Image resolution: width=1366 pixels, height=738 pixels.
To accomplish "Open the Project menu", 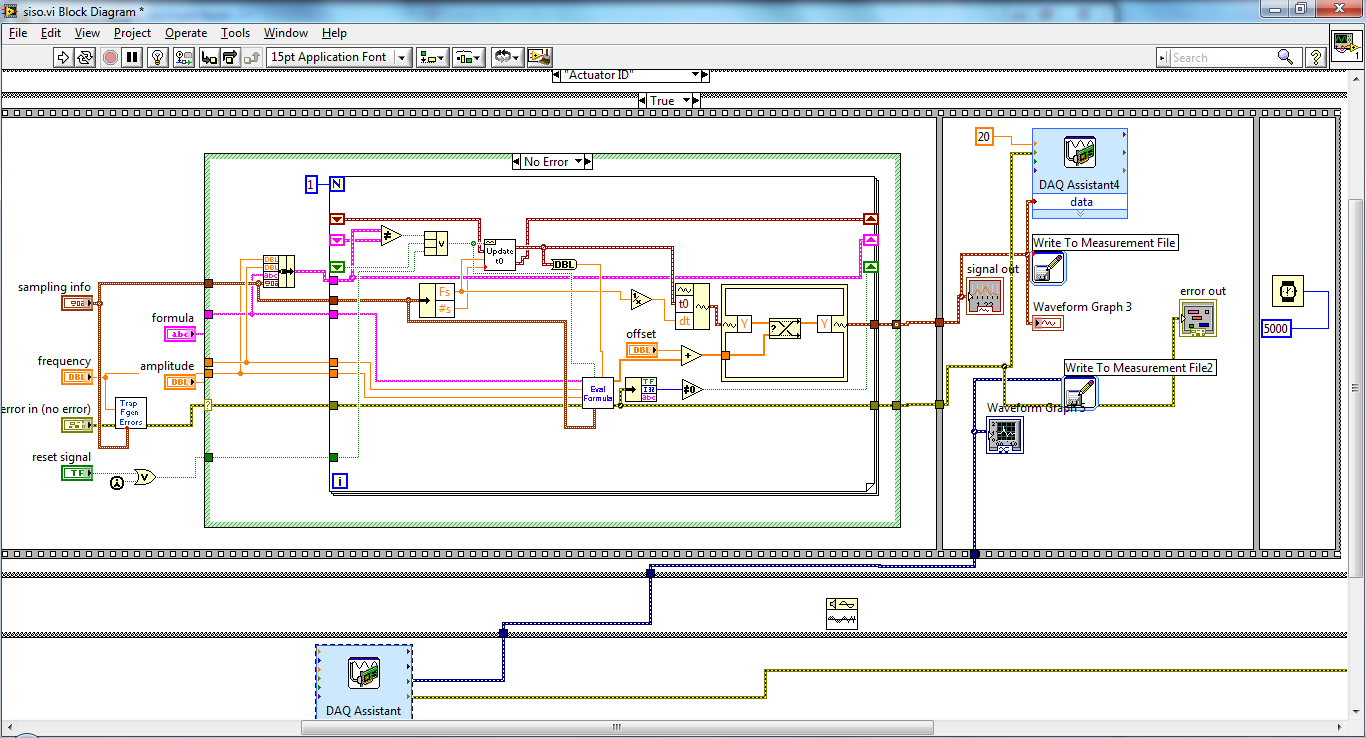I will [132, 33].
